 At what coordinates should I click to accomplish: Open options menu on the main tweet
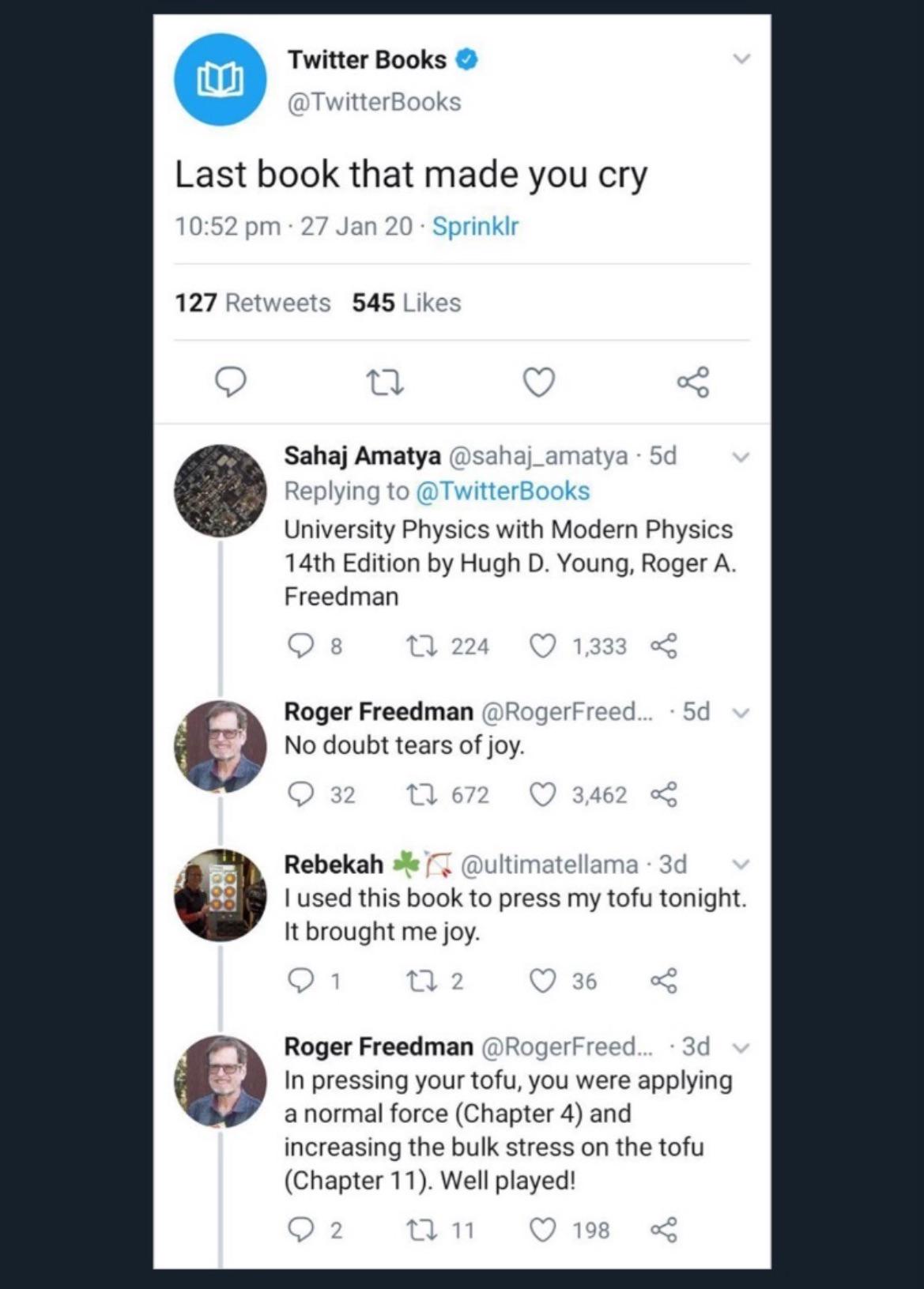[x=741, y=58]
